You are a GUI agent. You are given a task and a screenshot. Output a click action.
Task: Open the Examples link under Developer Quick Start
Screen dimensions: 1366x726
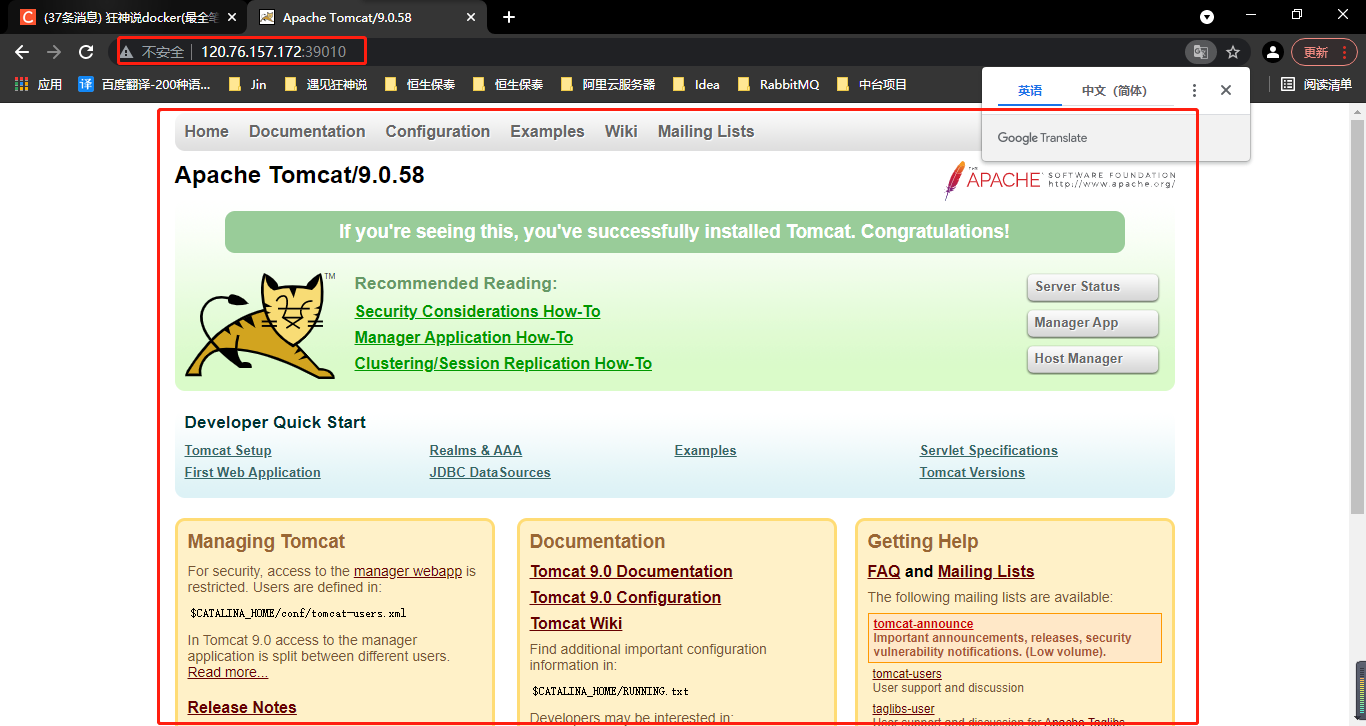(705, 450)
